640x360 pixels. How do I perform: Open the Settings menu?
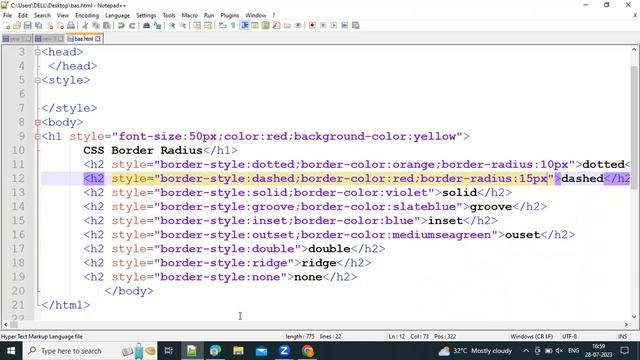click(x=146, y=16)
